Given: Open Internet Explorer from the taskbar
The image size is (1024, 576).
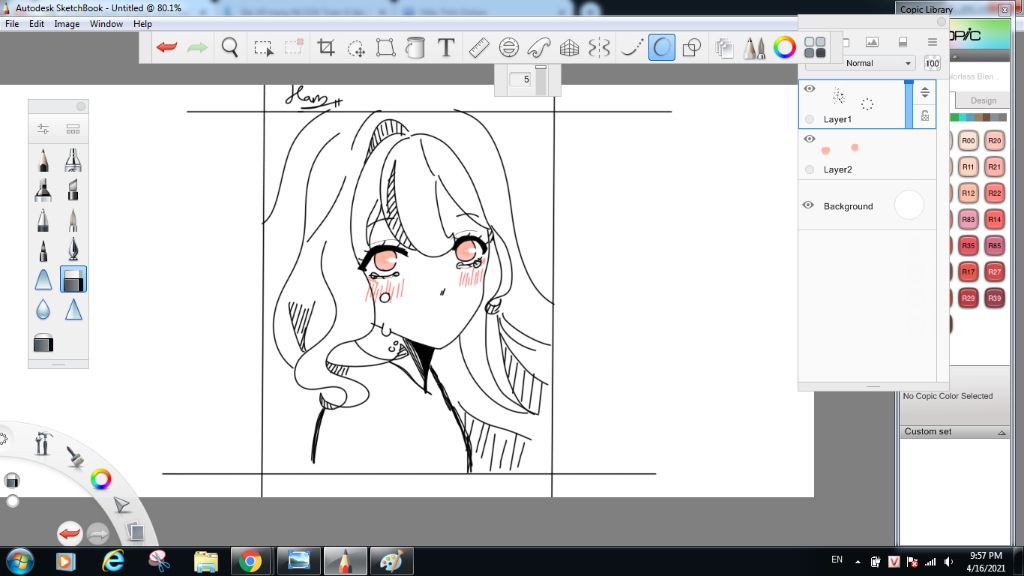Looking at the screenshot, I should [113, 561].
